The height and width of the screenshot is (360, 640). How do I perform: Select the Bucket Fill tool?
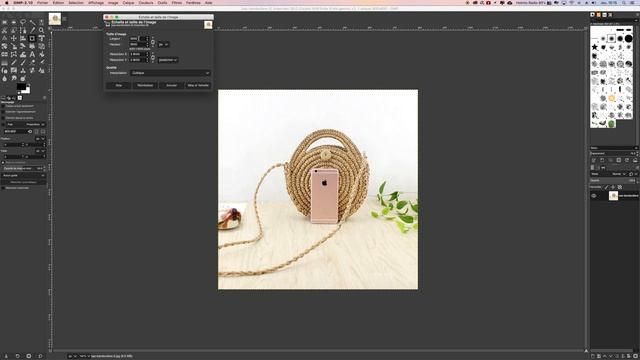pyautogui.click(x=41, y=54)
